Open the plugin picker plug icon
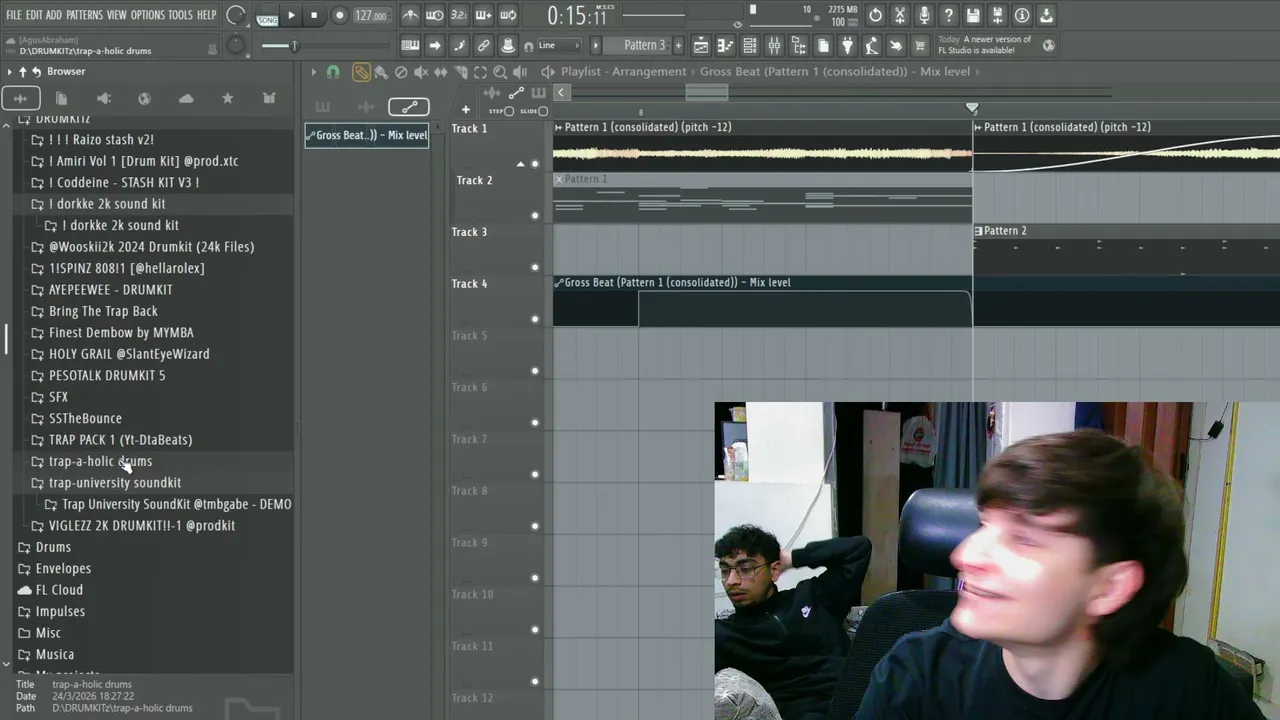Viewport: 1280px width, 720px height. coord(847,45)
